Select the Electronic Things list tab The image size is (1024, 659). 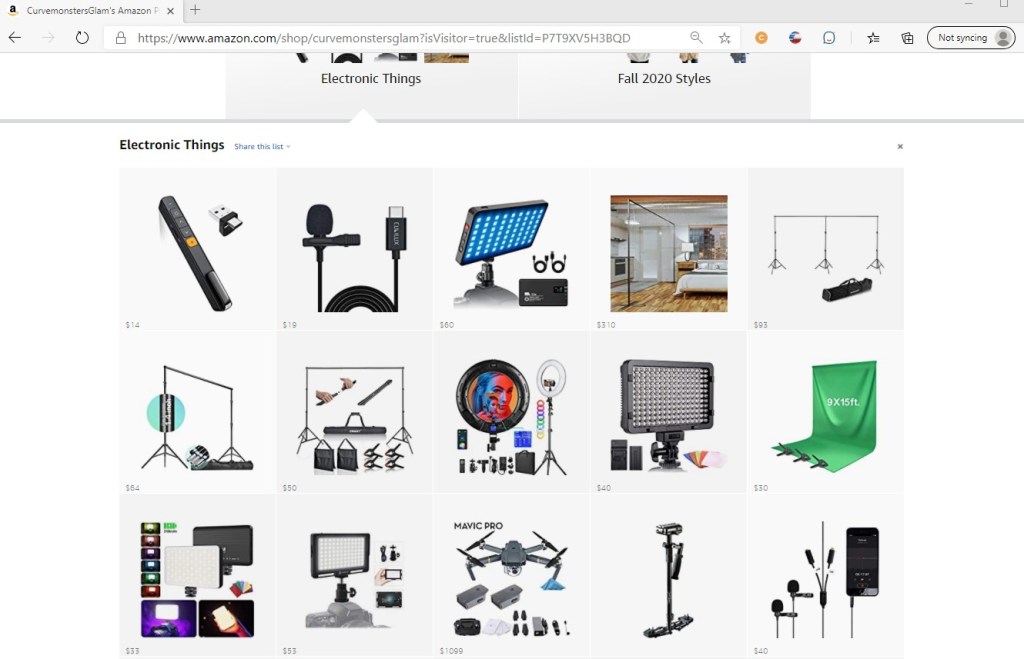click(371, 78)
